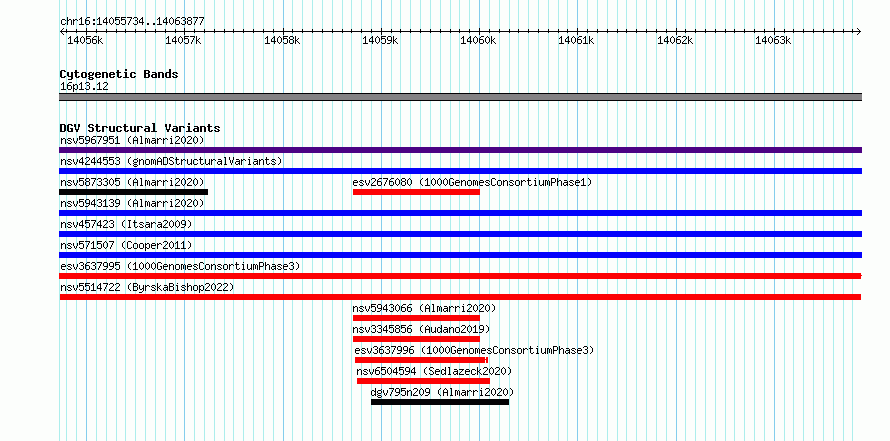Click the 14062k ruler tick label

pyautogui.click(x=675, y=40)
